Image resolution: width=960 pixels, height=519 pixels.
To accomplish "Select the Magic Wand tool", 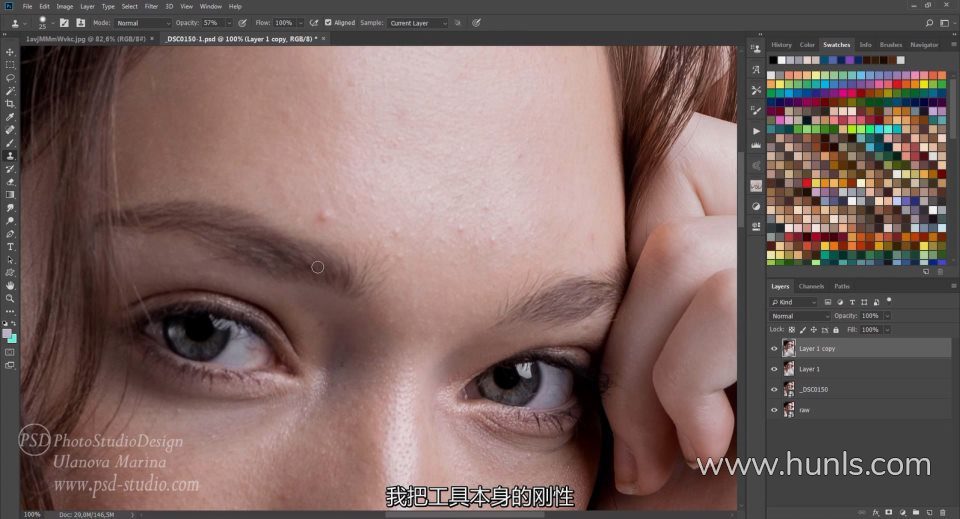I will click(x=10, y=91).
